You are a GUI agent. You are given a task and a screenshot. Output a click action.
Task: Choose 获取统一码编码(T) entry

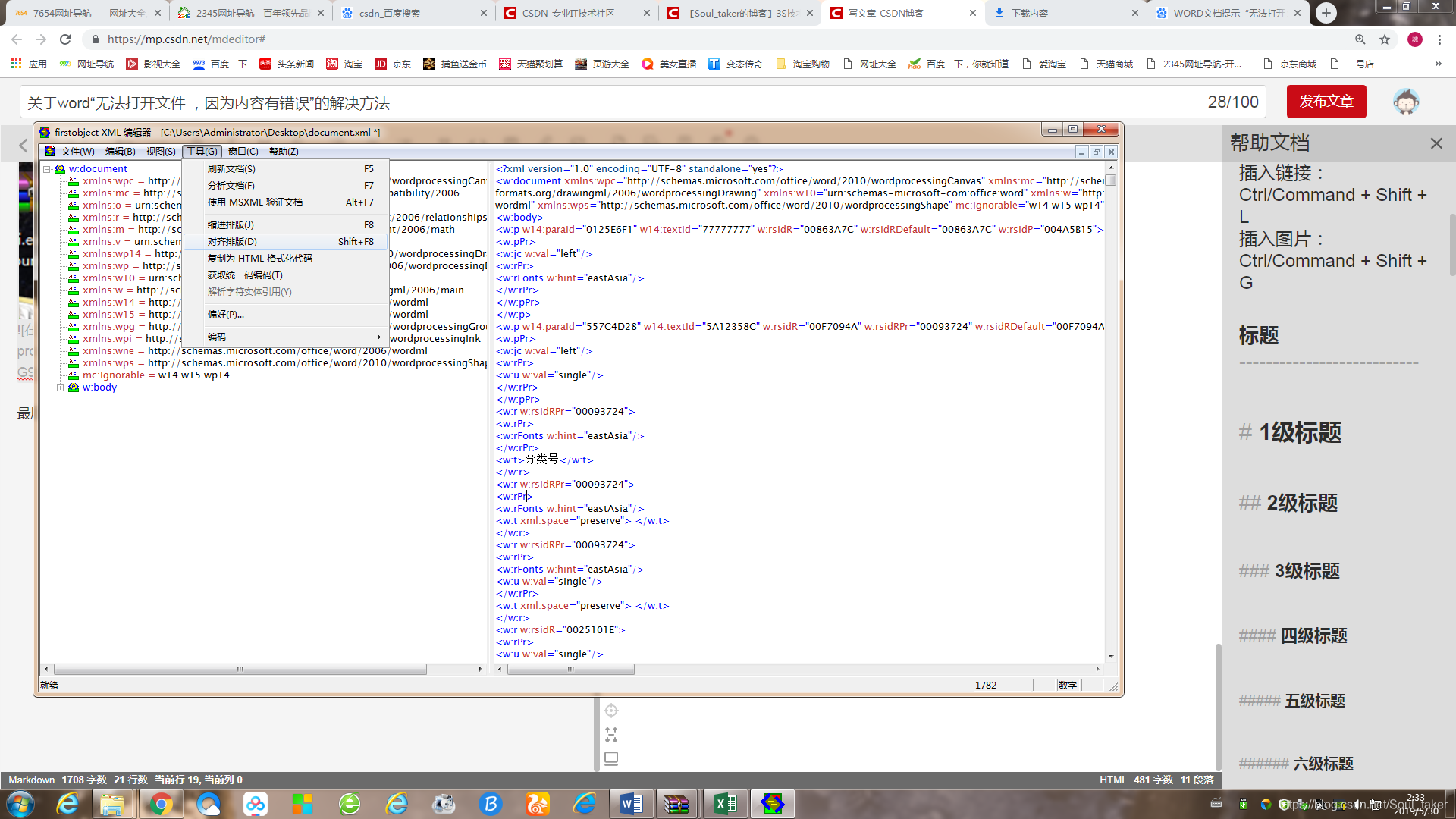287,275
